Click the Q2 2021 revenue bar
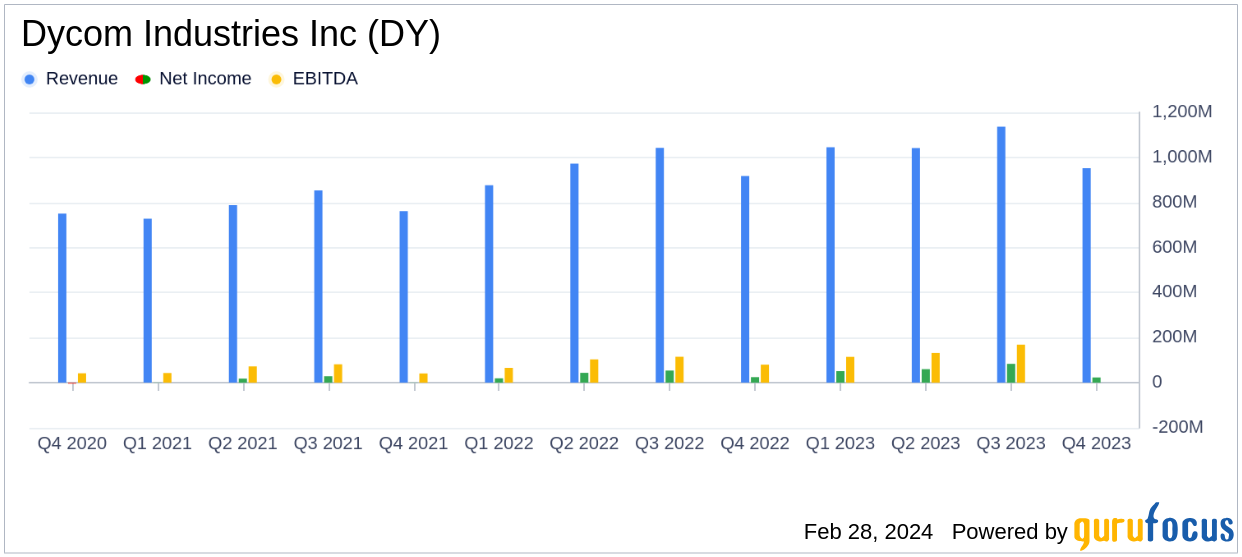This screenshot has width=1242, height=557. tap(233, 294)
